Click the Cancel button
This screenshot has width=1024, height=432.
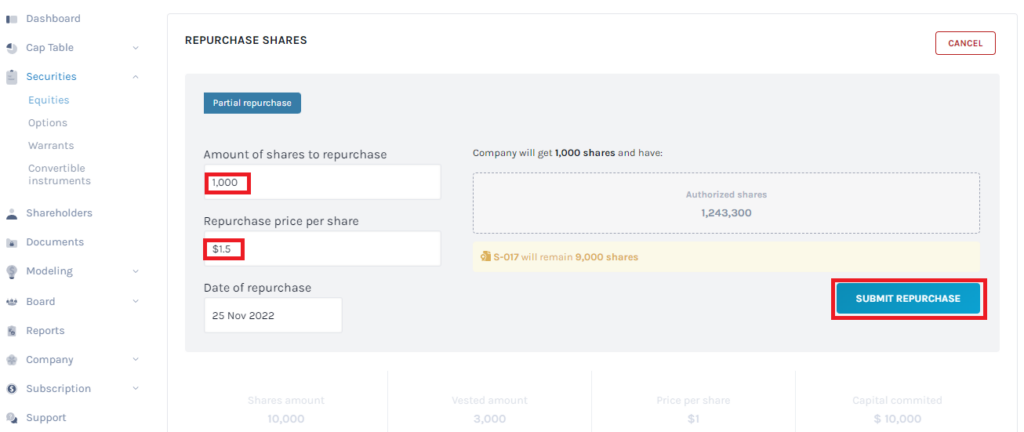pyautogui.click(x=965, y=43)
